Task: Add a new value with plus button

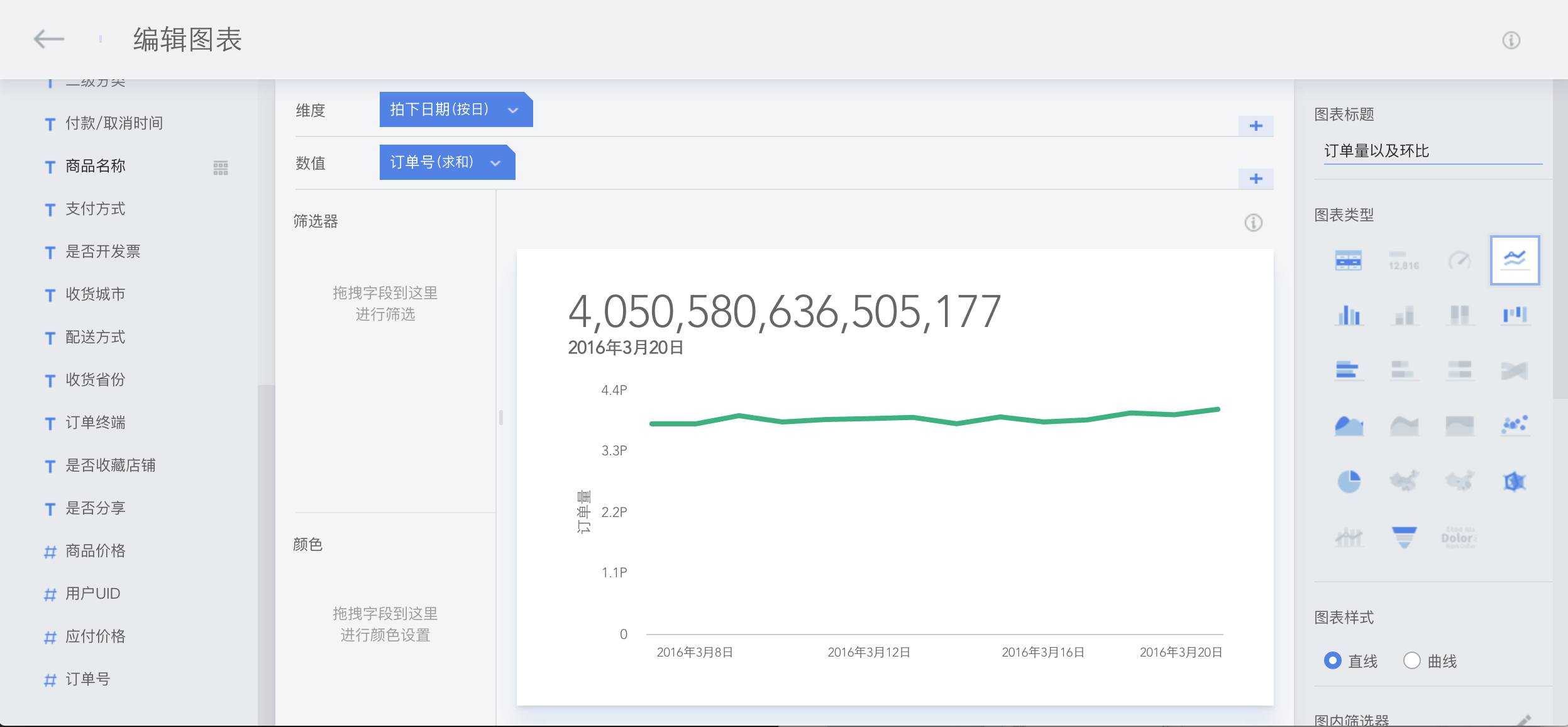Action: (x=1256, y=179)
